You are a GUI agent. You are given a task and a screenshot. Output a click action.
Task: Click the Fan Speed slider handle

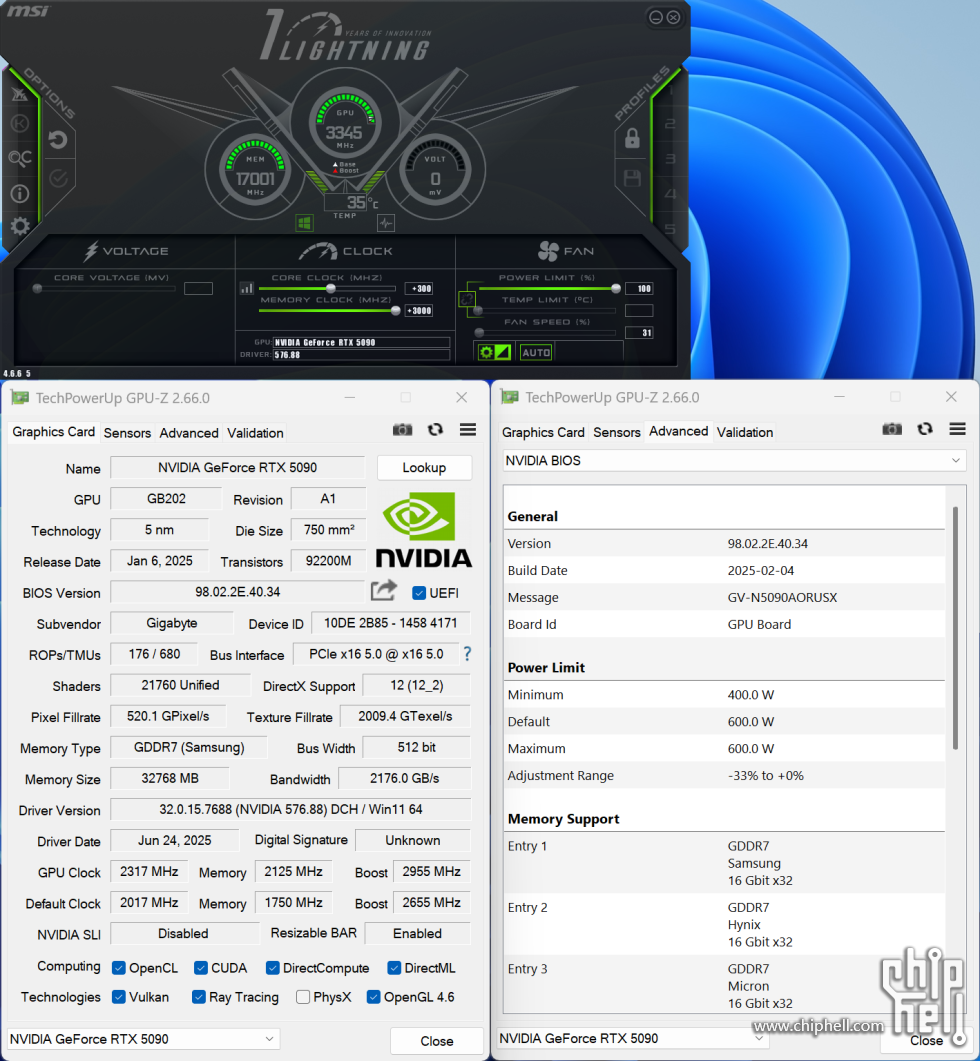(479, 332)
